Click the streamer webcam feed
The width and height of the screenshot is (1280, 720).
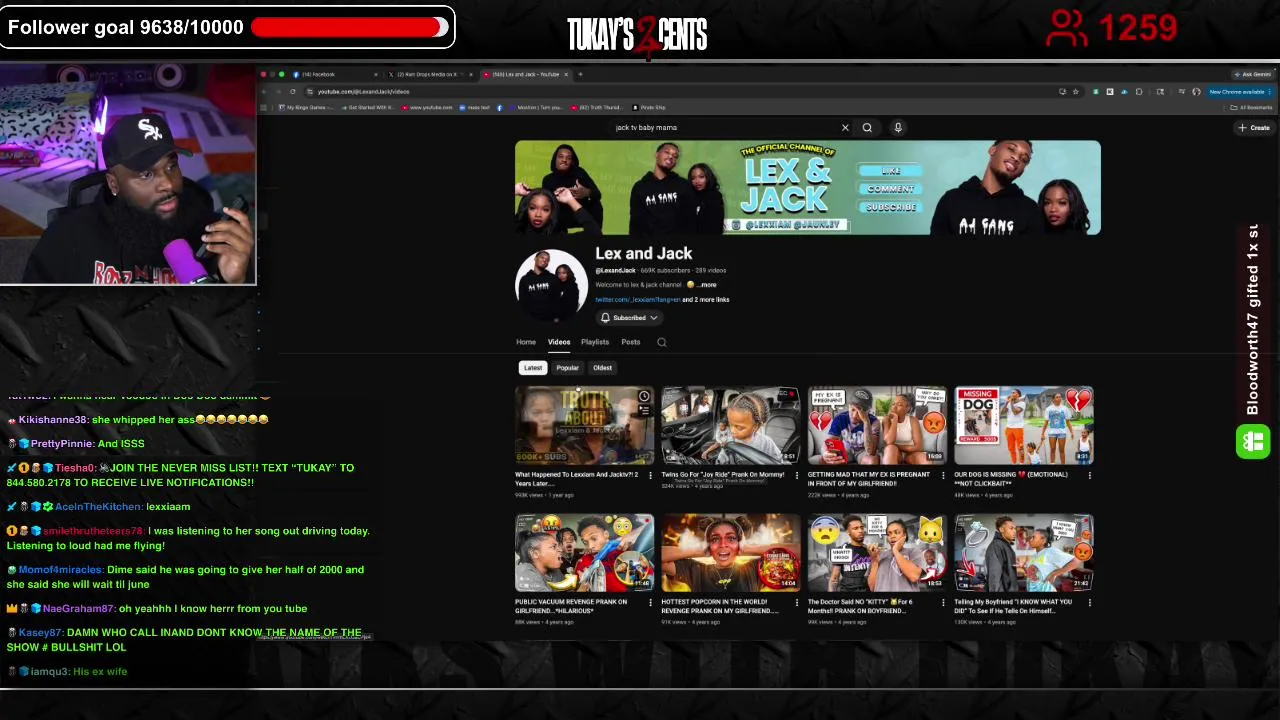pos(128,176)
